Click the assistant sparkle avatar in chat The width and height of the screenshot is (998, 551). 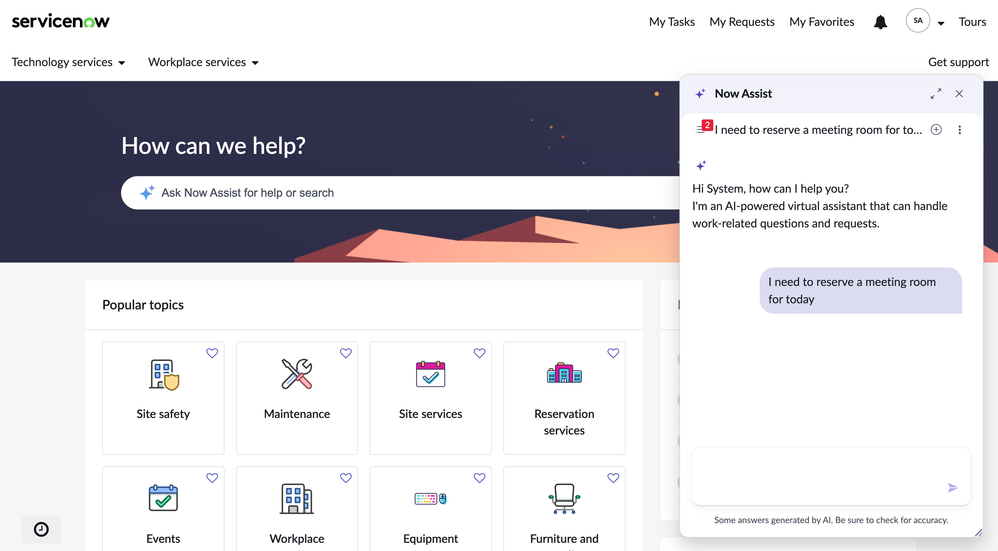pyautogui.click(x=701, y=165)
